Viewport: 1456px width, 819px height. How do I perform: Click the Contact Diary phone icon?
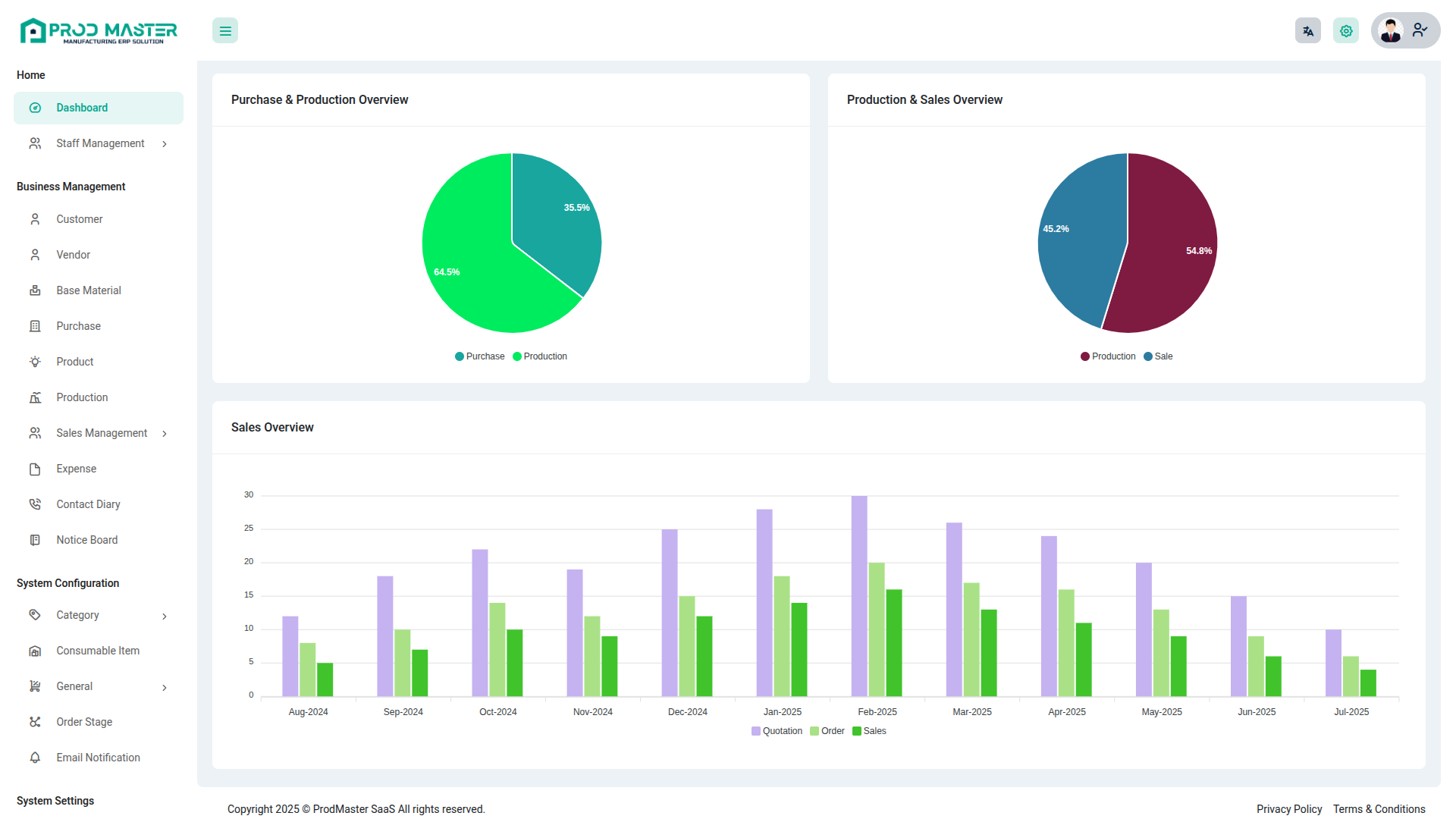[35, 504]
